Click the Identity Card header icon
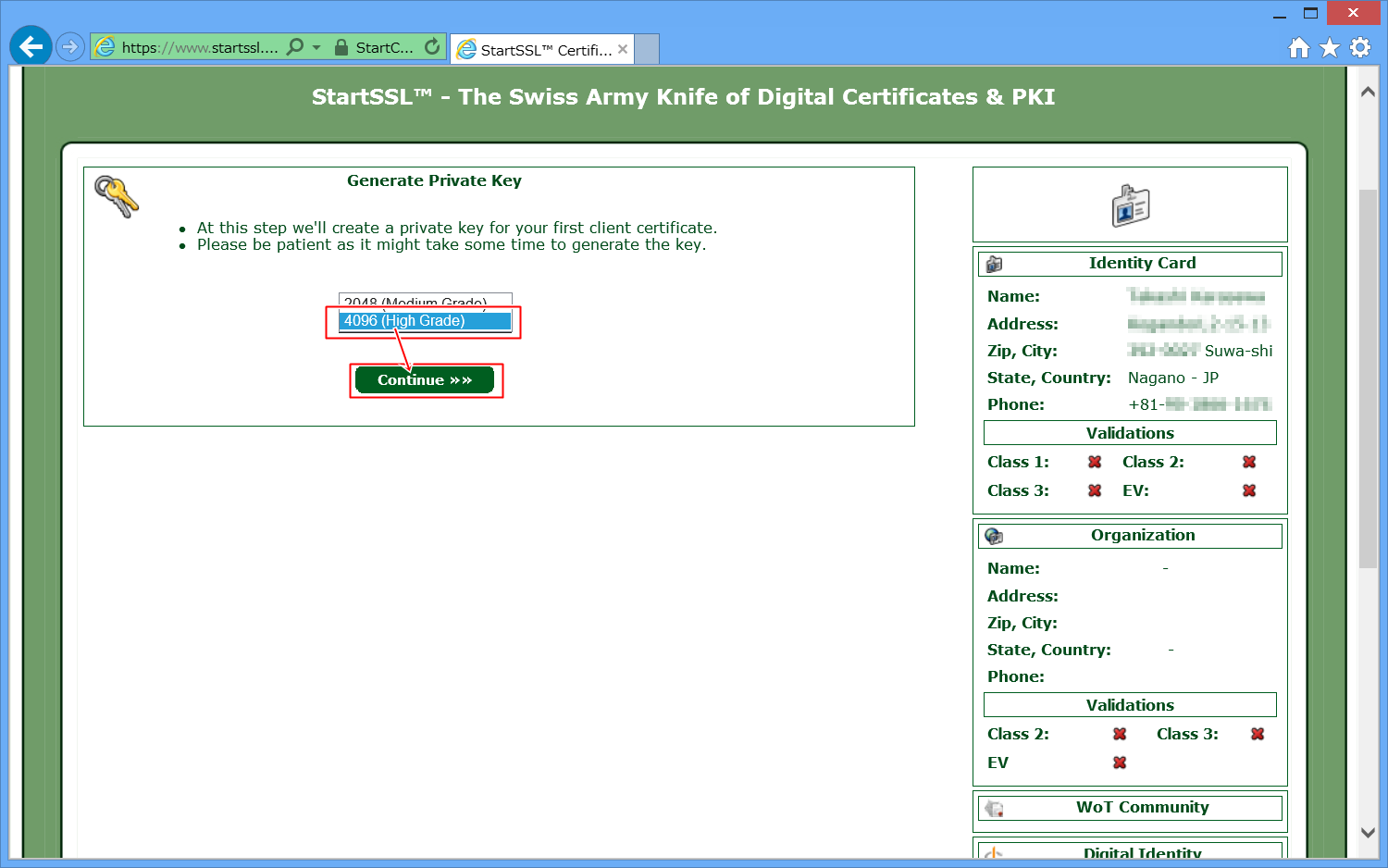 point(995,264)
